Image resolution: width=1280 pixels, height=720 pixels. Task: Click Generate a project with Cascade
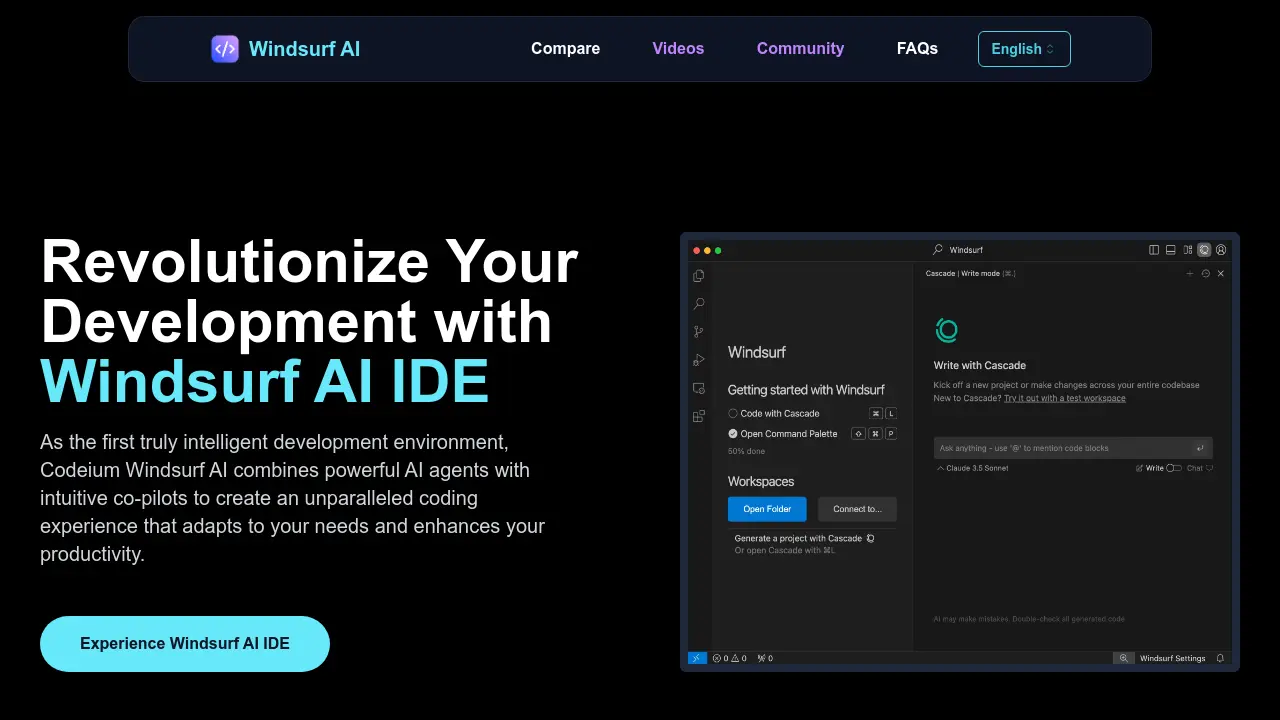pyautogui.click(x=804, y=538)
